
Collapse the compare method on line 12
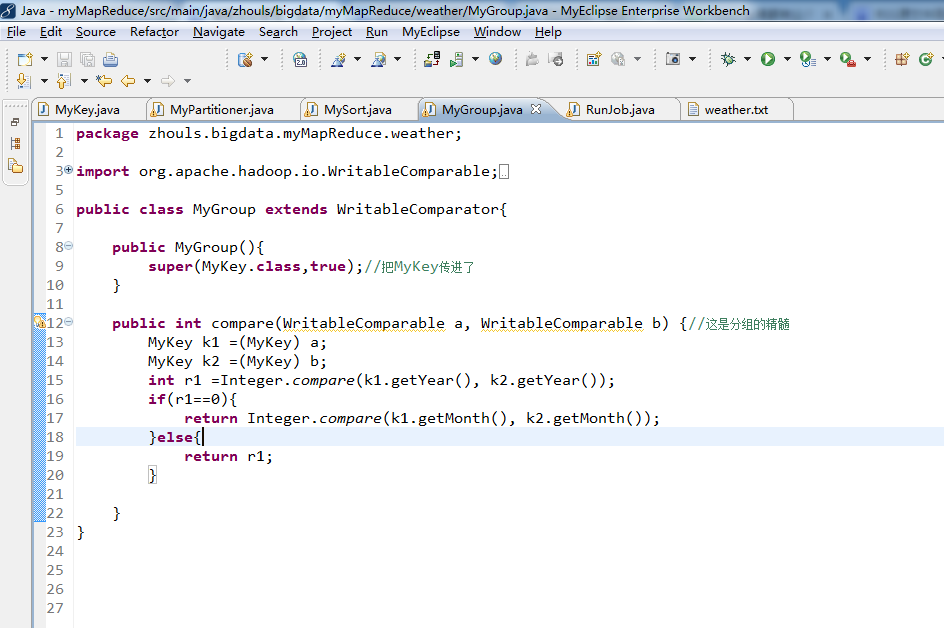click(69, 322)
